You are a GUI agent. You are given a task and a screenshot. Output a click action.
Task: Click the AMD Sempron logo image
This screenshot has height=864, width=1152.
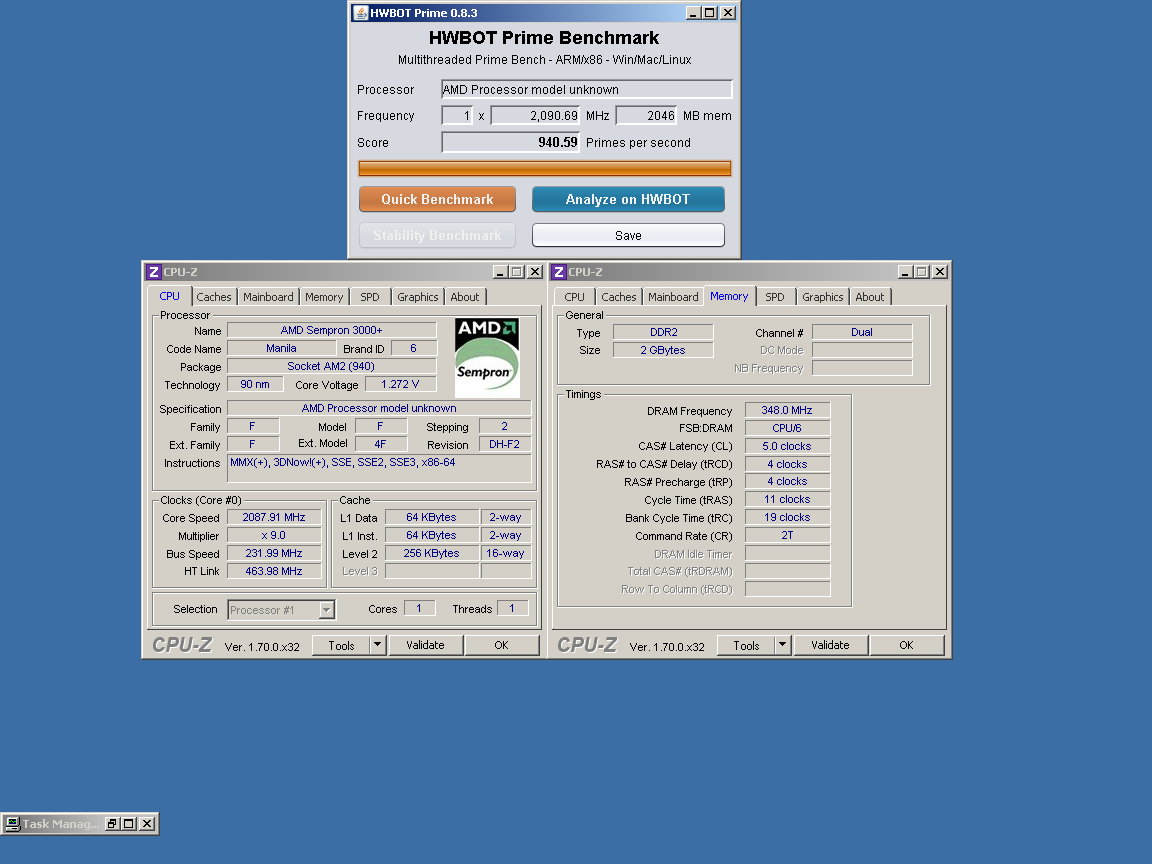(x=486, y=357)
